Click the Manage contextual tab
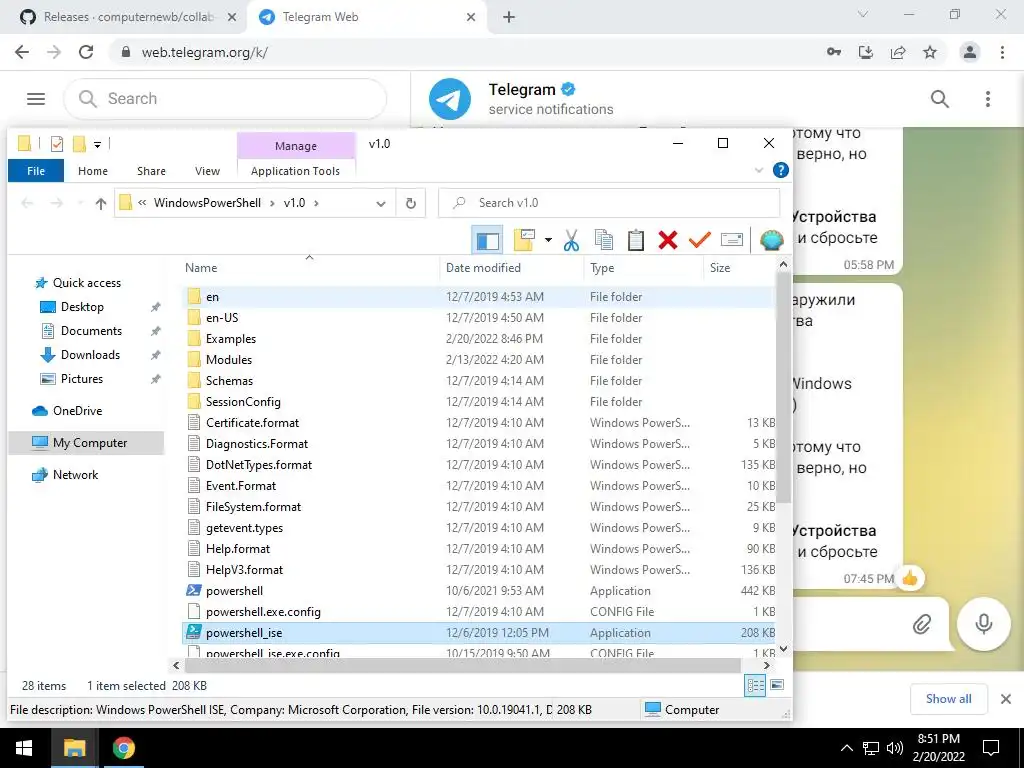The height and width of the screenshot is (768, 1024). point(296,146)
